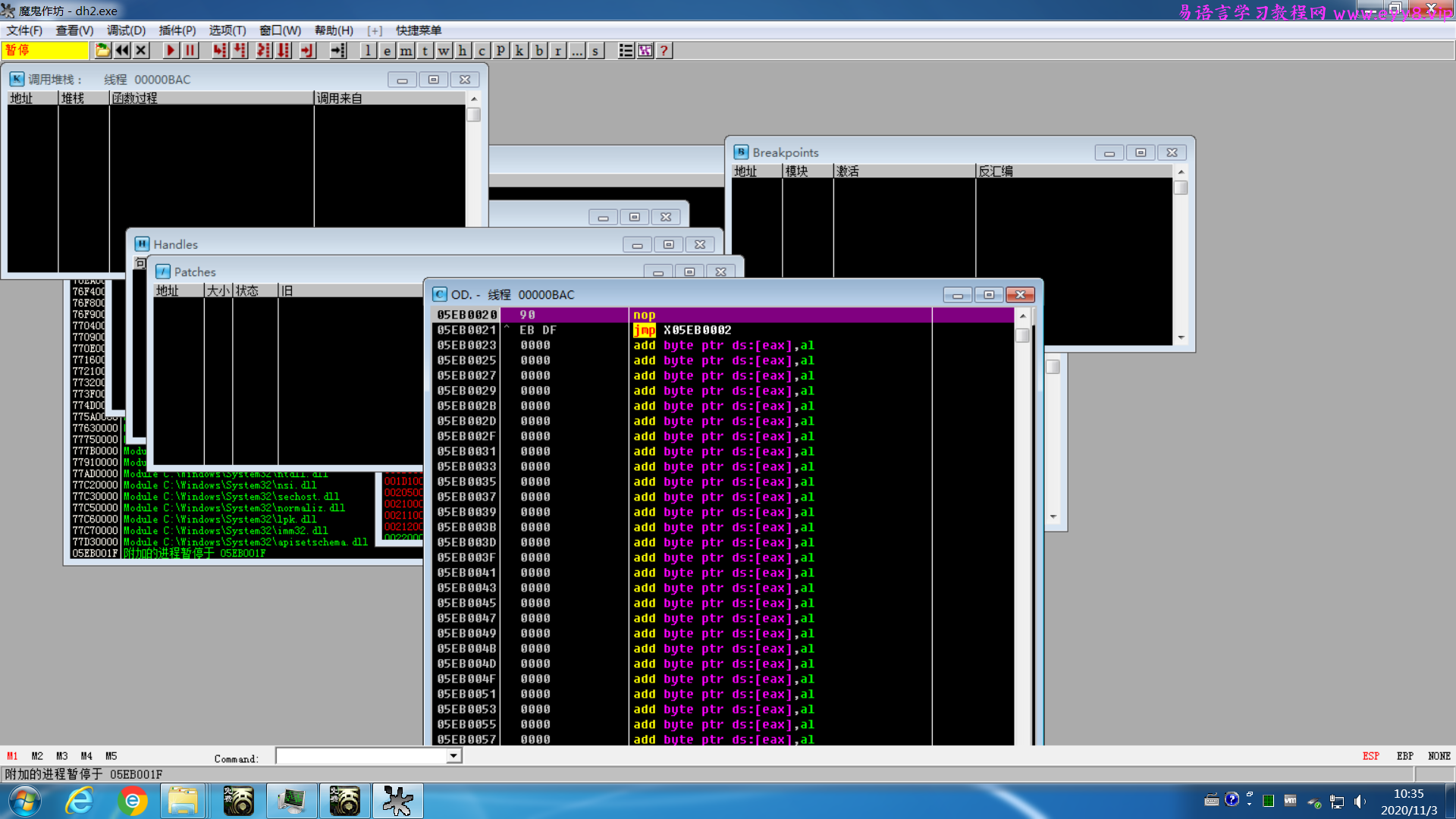The height and width of the screenshot is (819, 1456).
Task: Launch Internet Explorer from taskbar
Action: 80,802
